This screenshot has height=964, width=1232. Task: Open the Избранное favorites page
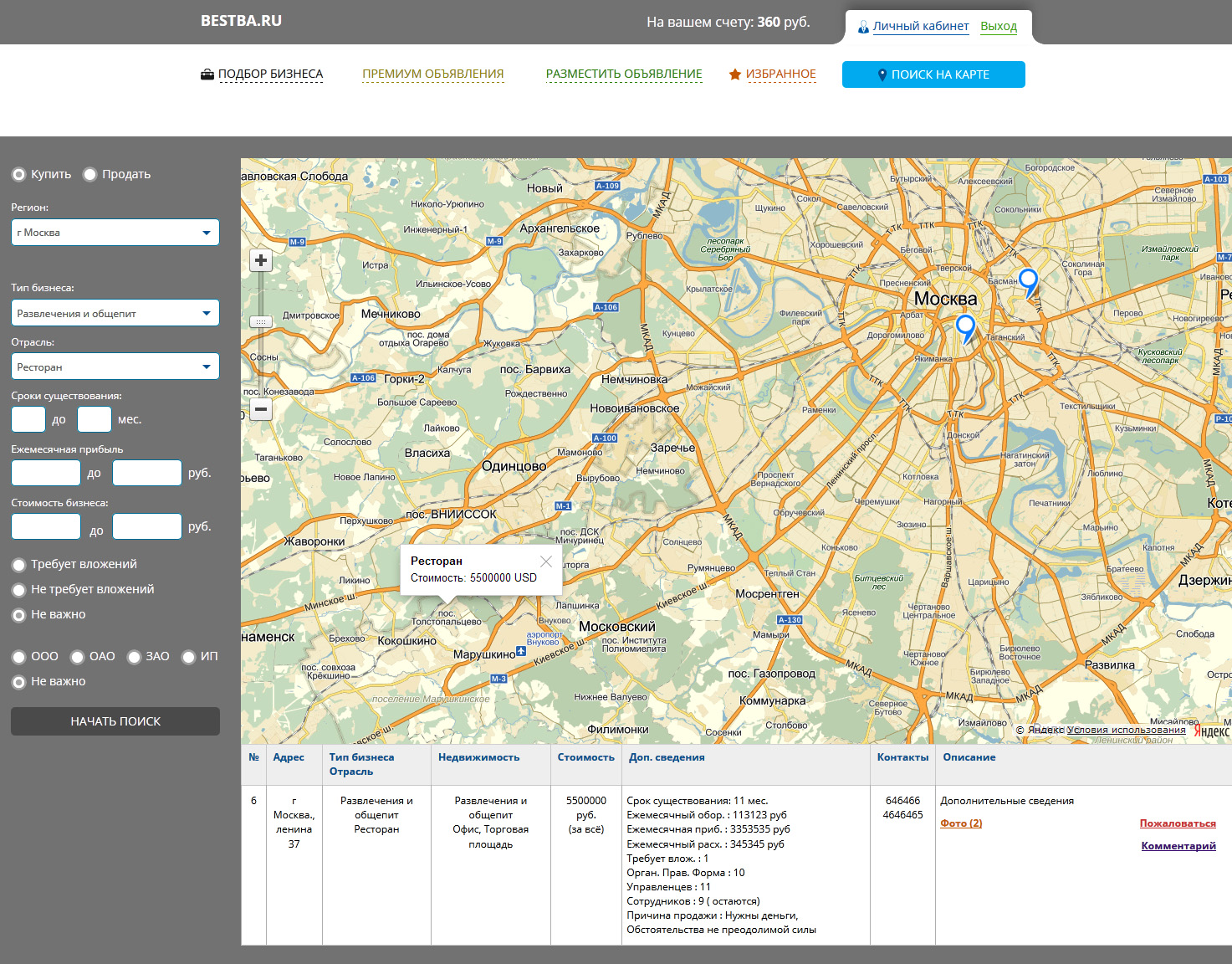point(781,74)
